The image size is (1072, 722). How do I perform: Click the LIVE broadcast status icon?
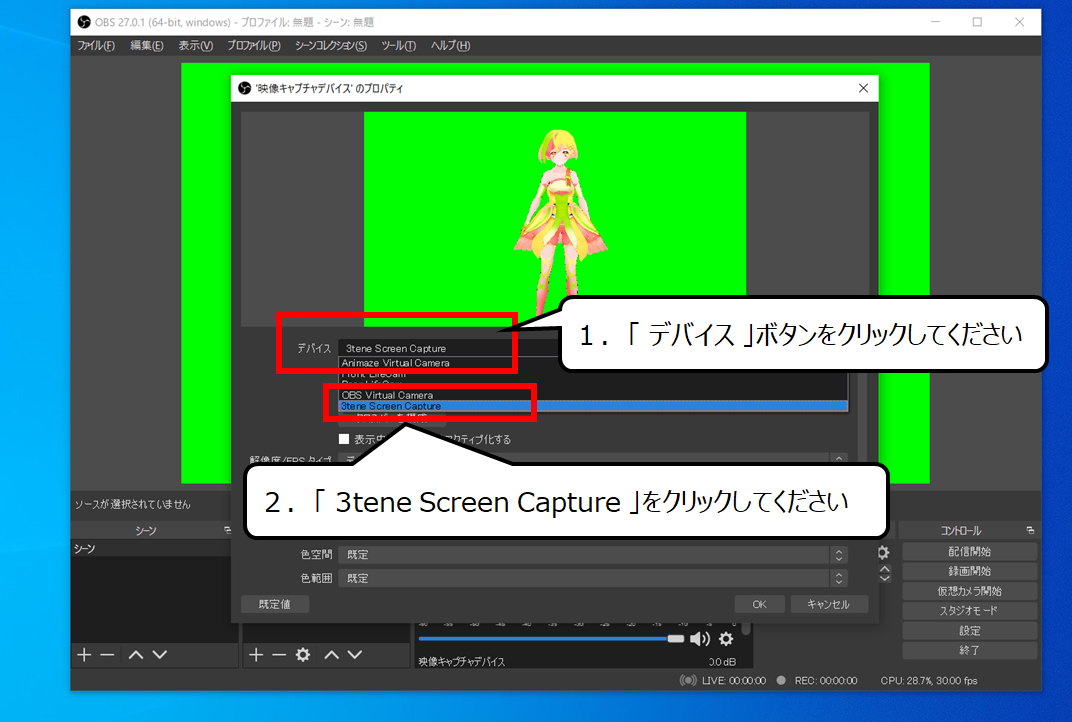point(688,680)
